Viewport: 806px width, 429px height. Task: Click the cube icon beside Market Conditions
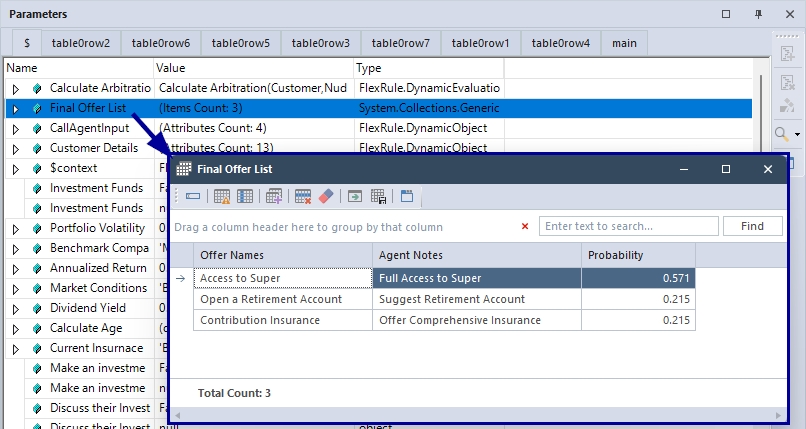click(37, 289)
